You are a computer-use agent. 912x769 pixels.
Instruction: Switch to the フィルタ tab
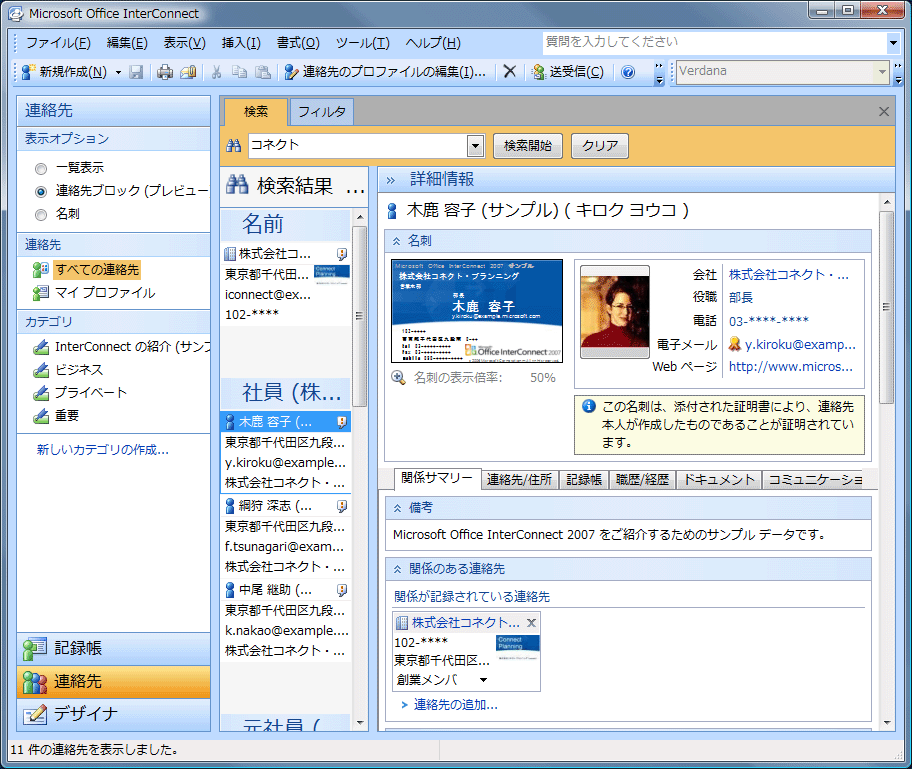pos(322,112)
